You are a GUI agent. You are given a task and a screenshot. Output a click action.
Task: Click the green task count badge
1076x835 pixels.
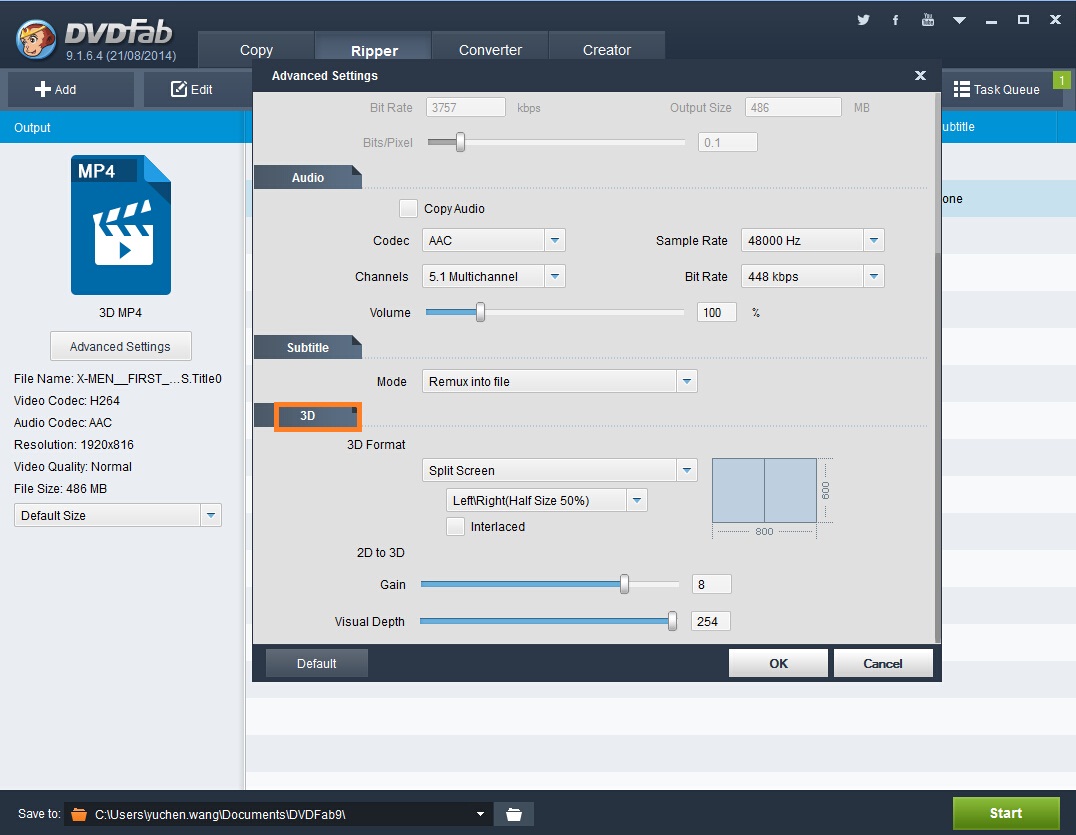(x=1062, y=80)
